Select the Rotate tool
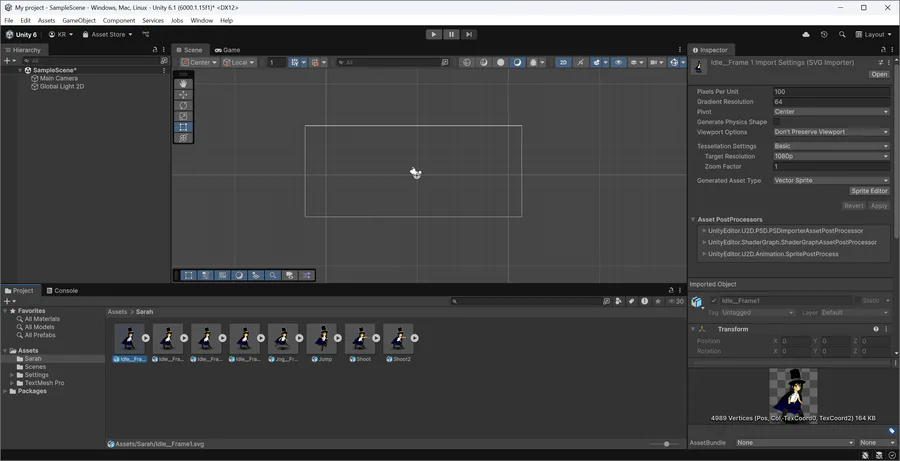 pos(184,106)
